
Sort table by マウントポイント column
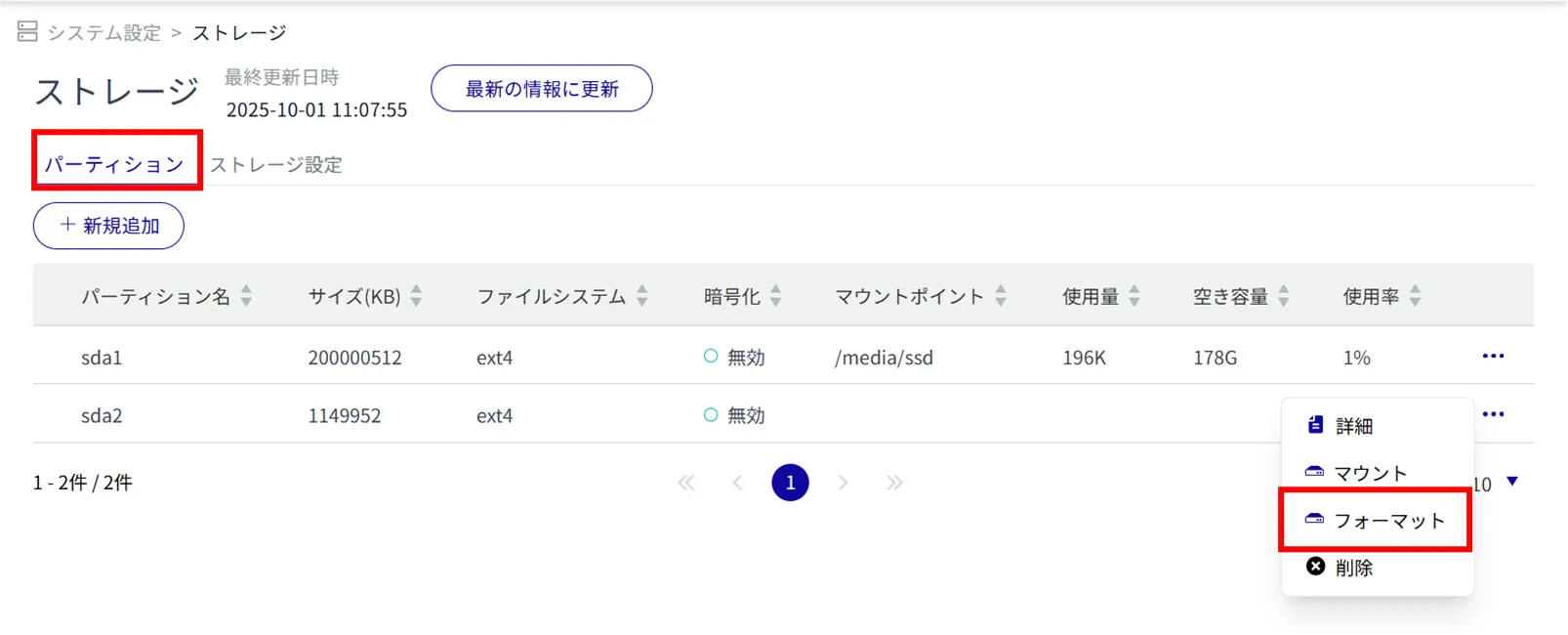pos(1000,296)
